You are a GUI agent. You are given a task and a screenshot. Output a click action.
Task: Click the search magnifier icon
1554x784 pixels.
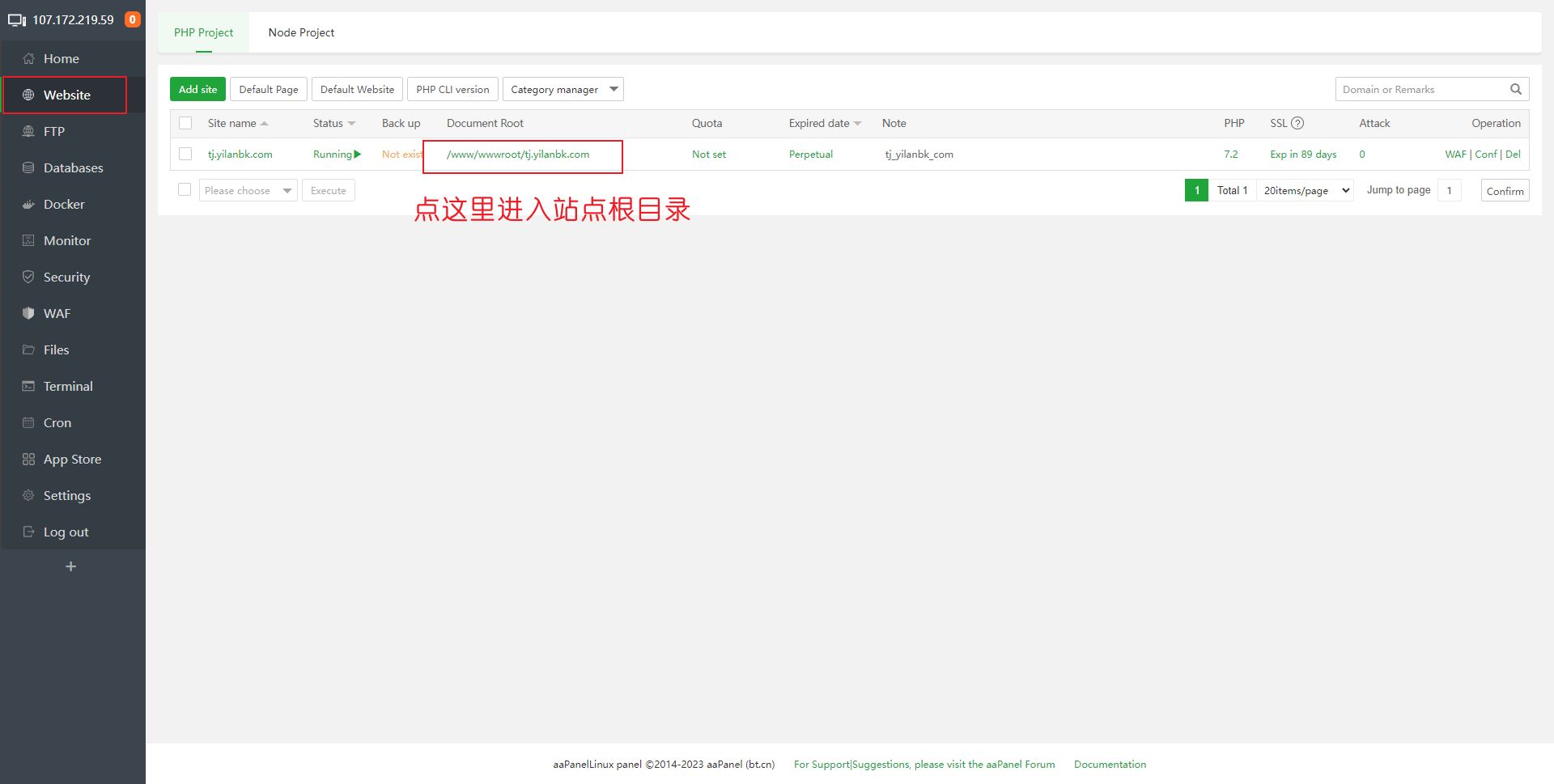coord(1515,89)
